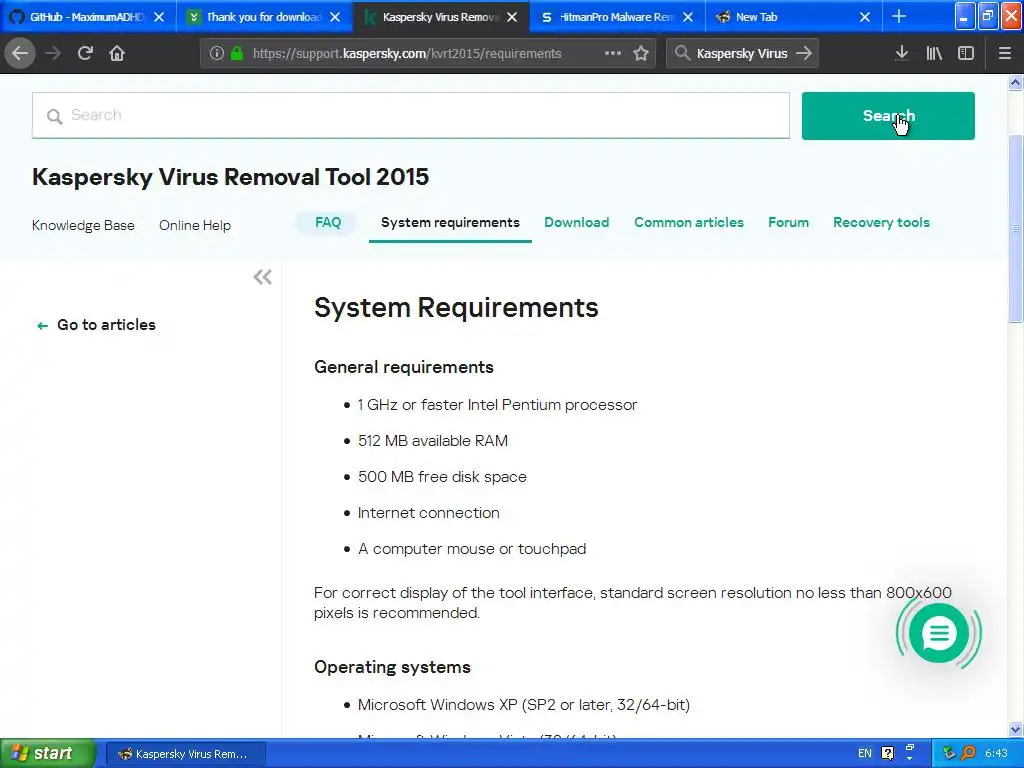Focus the page Search input field
Screen dimensions: 1024x768
click(411, 116)
